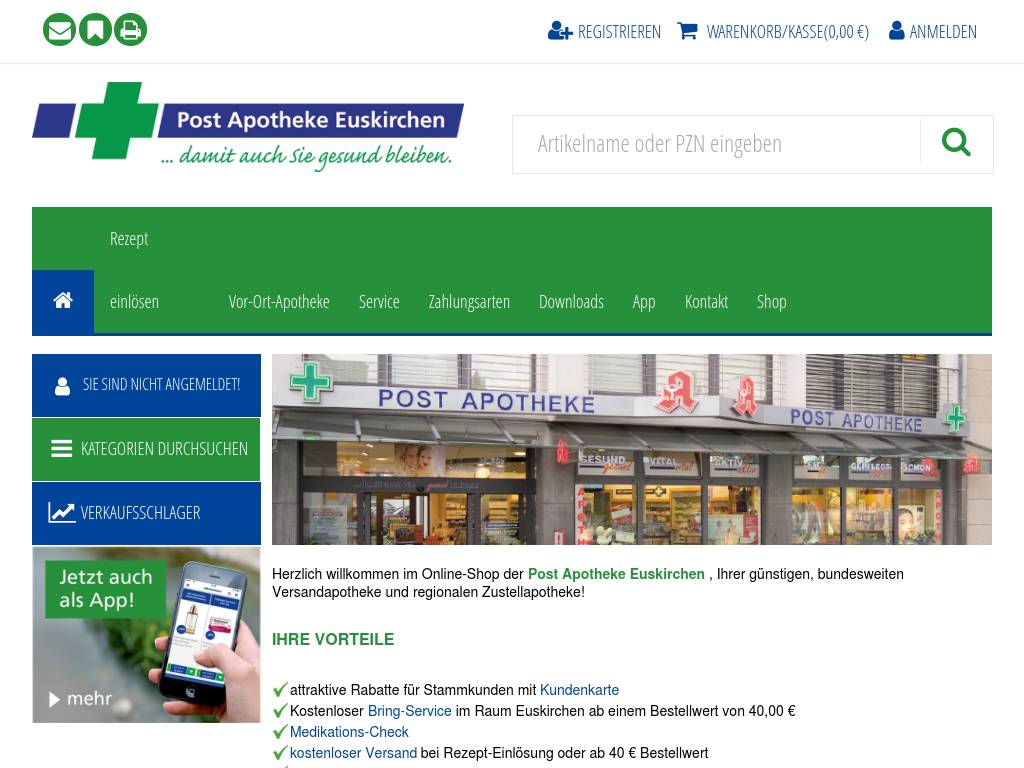The image size is (1024, 768).
Task: Click Anmelden with the user icon
Action: 933,31
